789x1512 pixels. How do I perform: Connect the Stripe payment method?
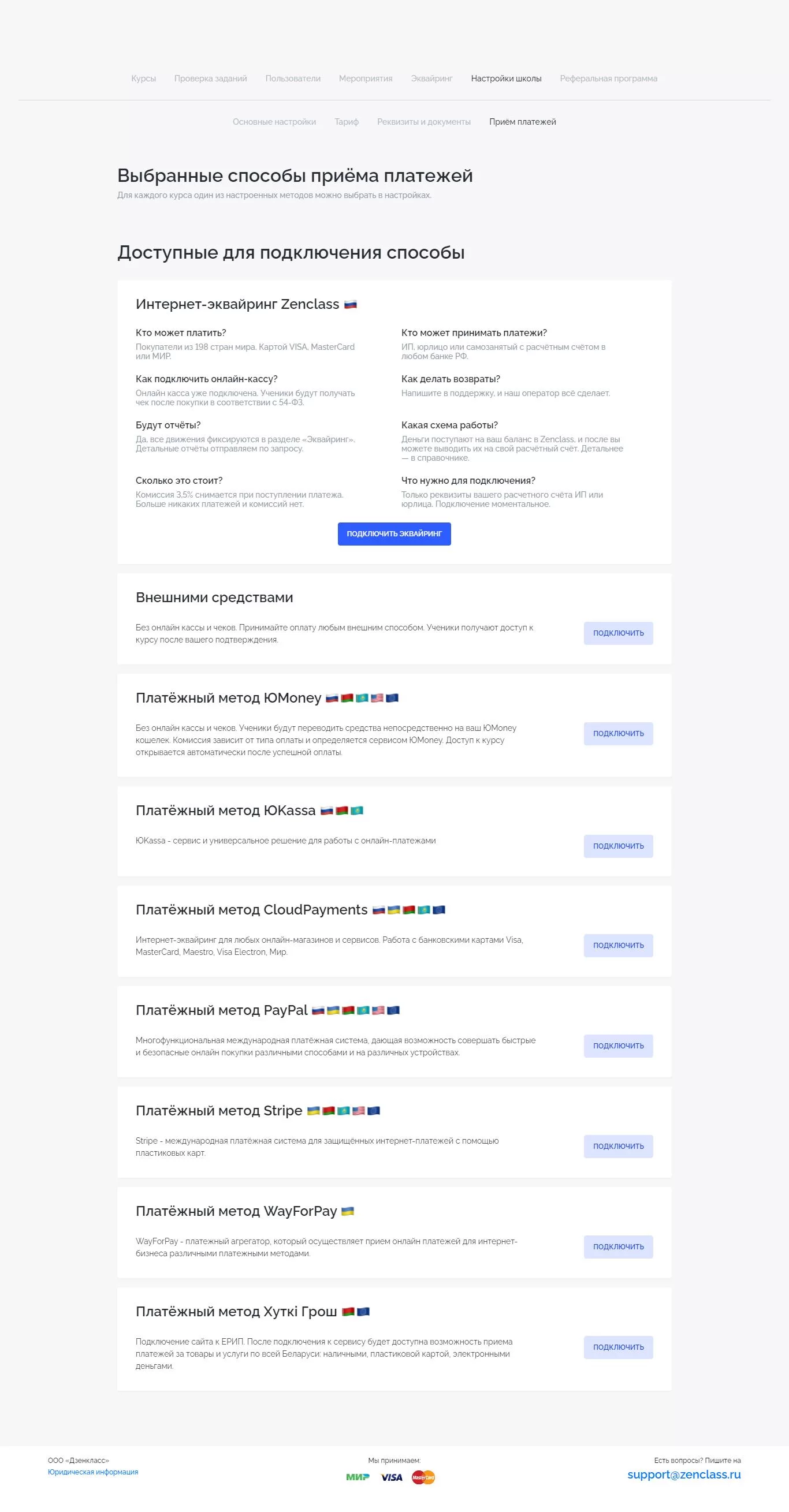(618, 1147)
